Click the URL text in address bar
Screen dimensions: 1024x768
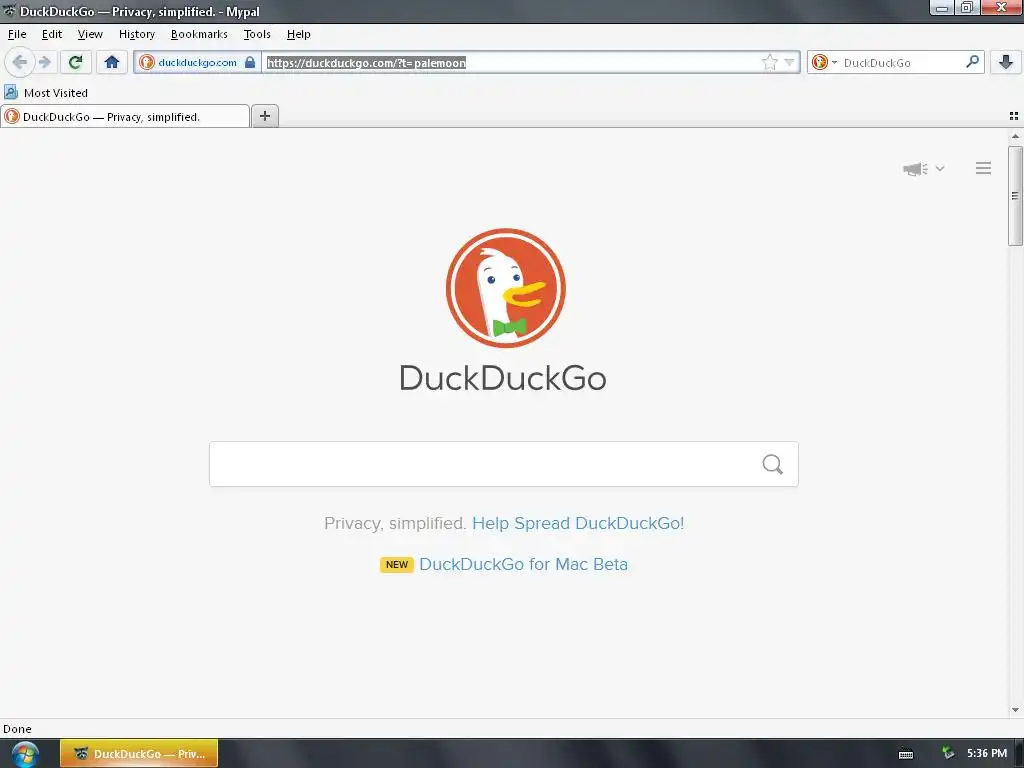(x=366, y=63)
